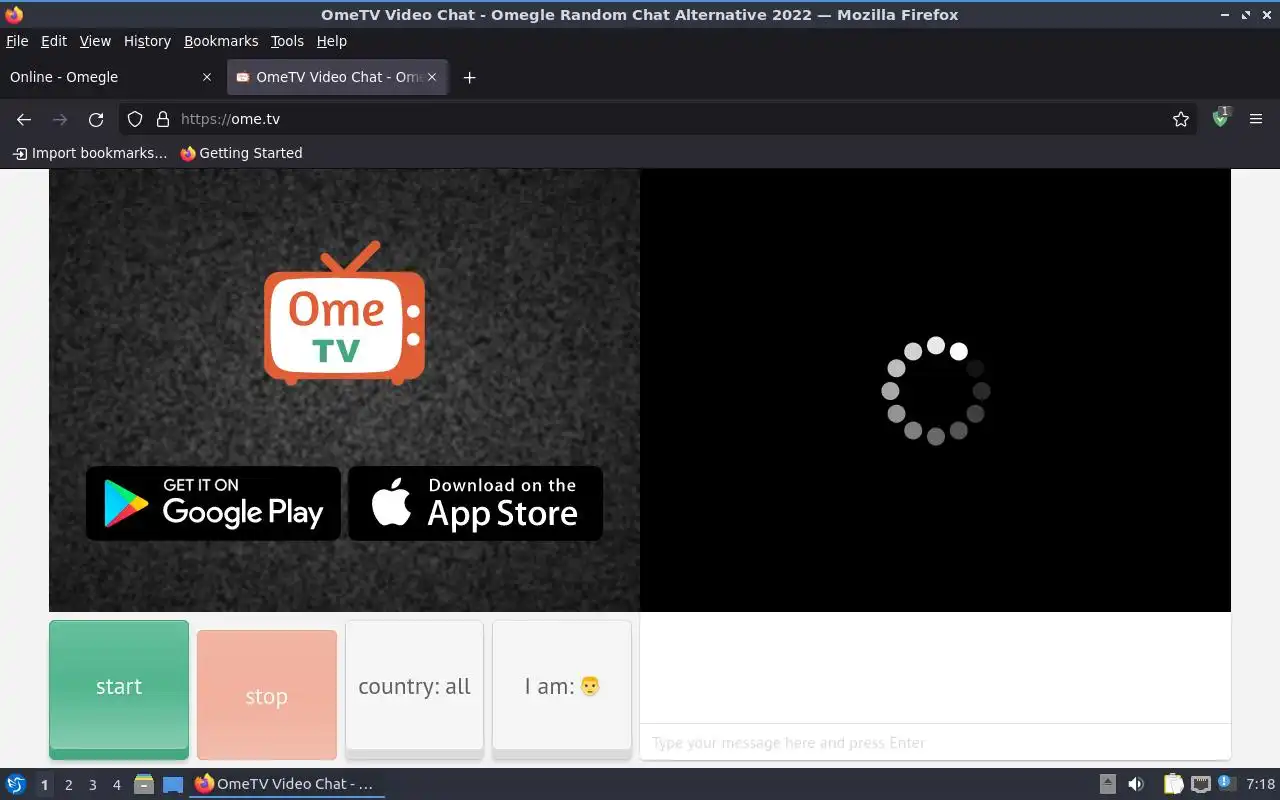Reload the current page

pos(96,119)
